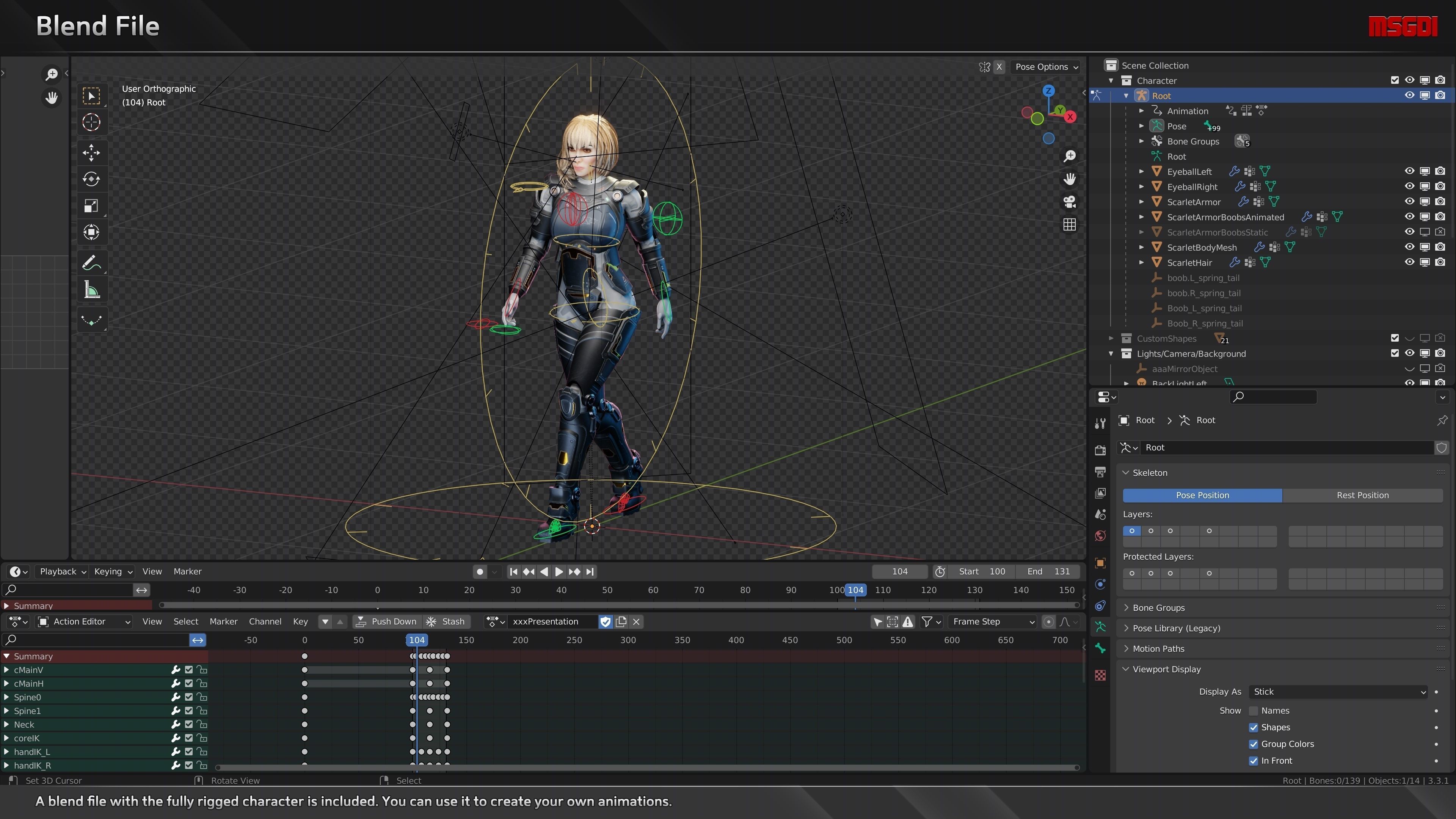The image size is (1456, 819).
Task: Expand the Animation item in outliner
Action: [x=1141, y=111]
